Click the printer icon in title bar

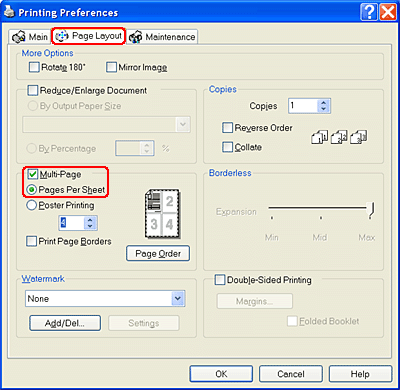coord(9,13)
